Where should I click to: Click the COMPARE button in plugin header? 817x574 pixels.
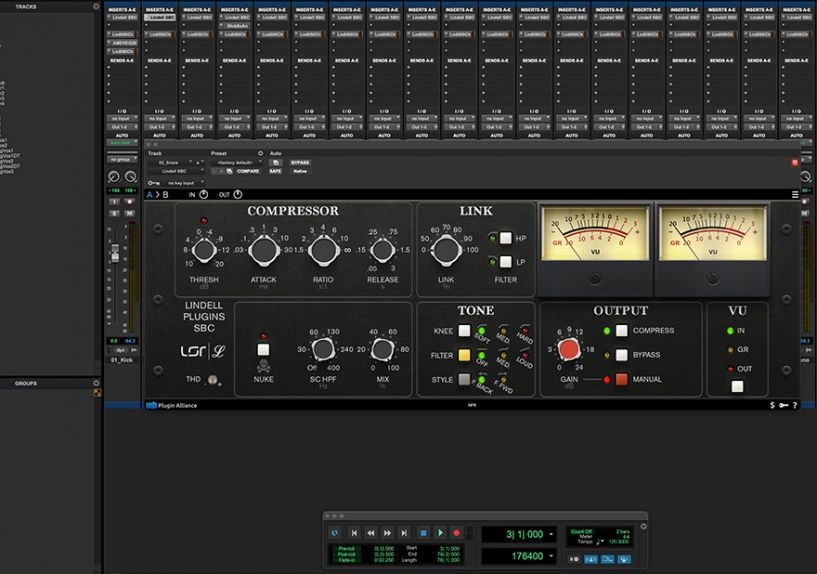[247, 171]
